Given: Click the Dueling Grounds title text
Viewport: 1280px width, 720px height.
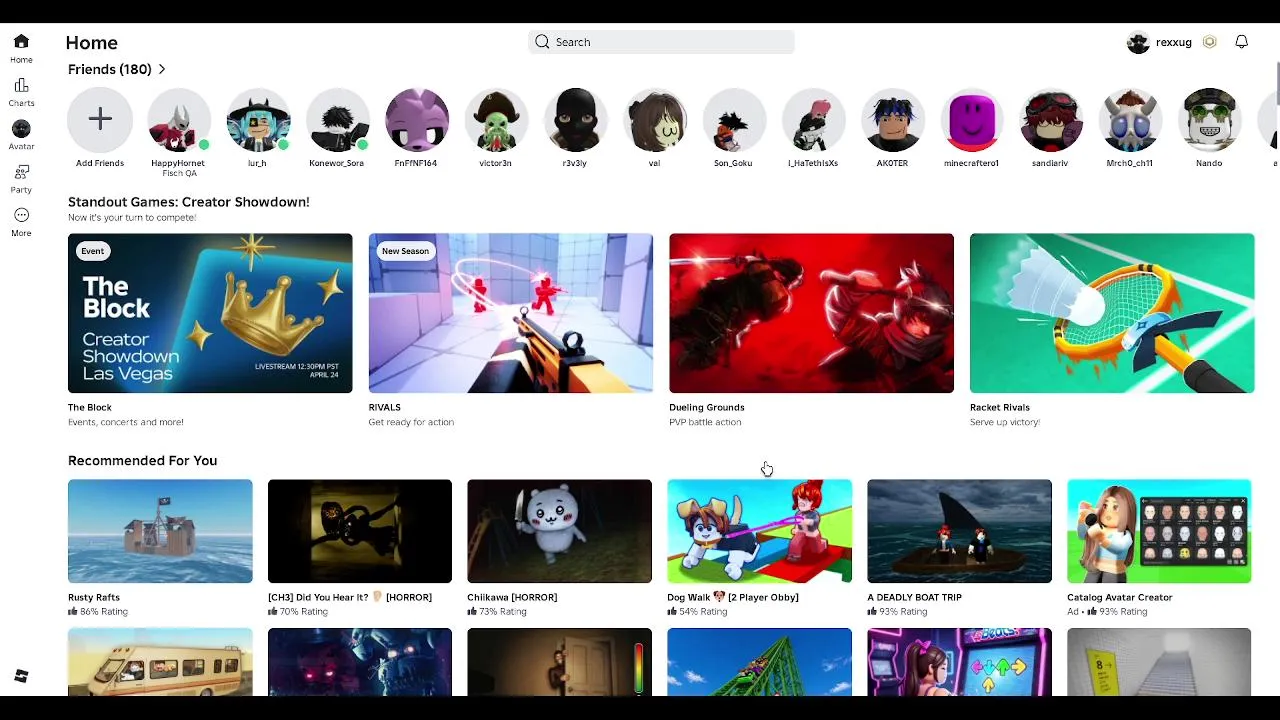Looking at the screenshot, I should coord(707,407).
